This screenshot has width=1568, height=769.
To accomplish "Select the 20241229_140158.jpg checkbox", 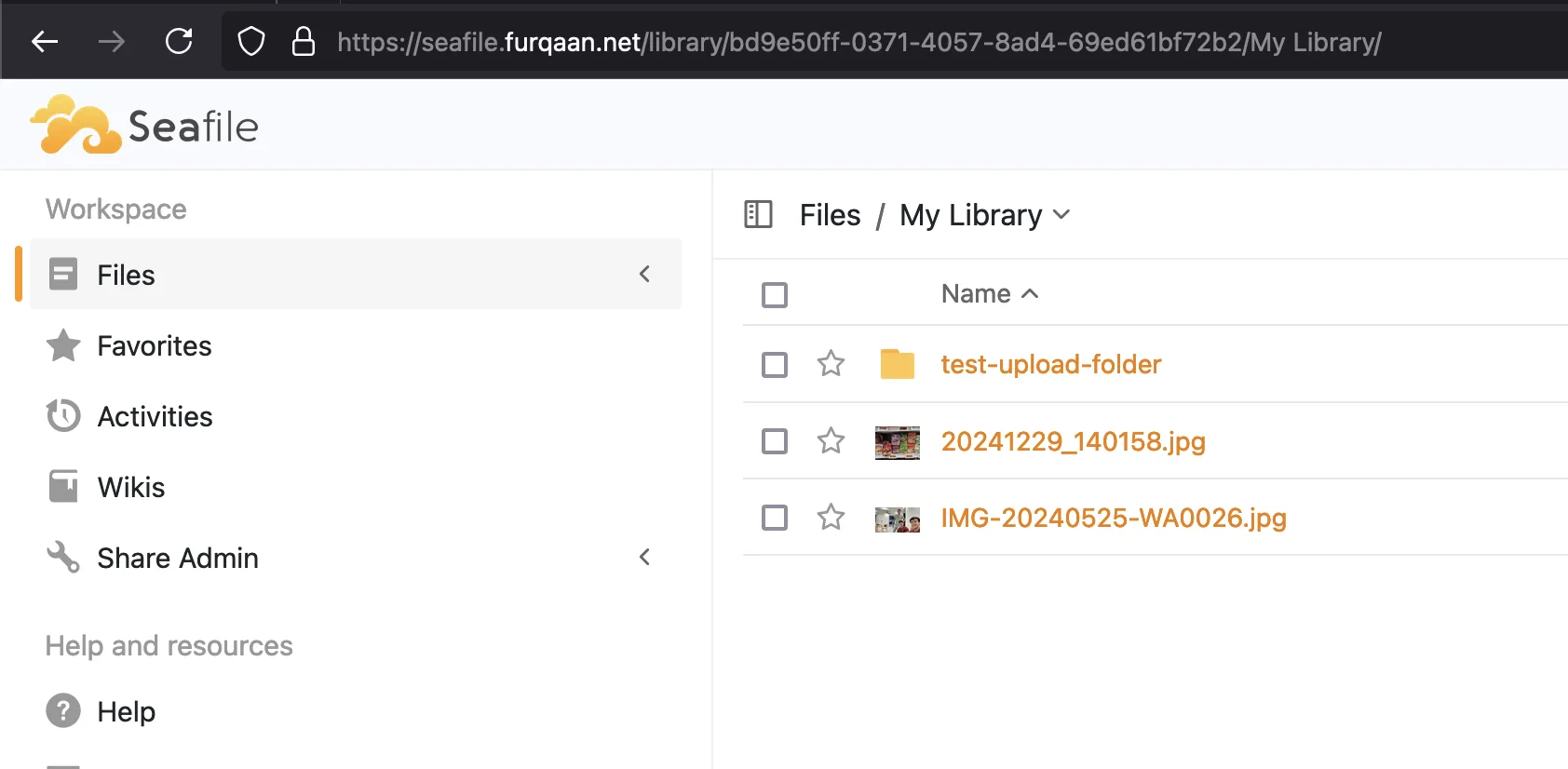I will click(774, 441).
